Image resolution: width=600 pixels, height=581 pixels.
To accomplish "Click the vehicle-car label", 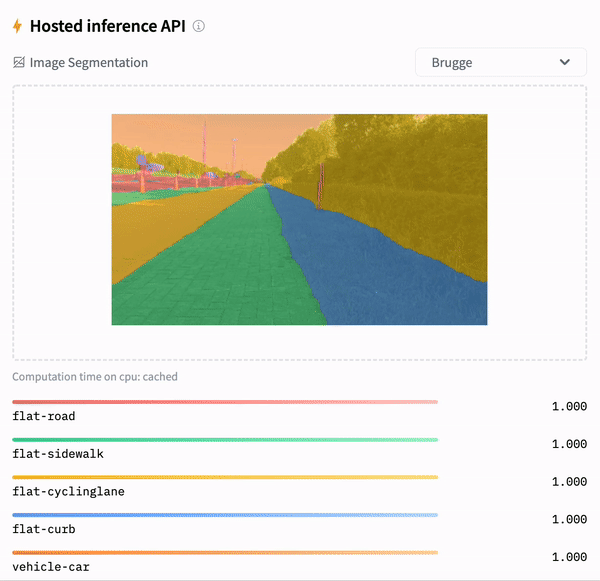I will [x=50, y=566].
